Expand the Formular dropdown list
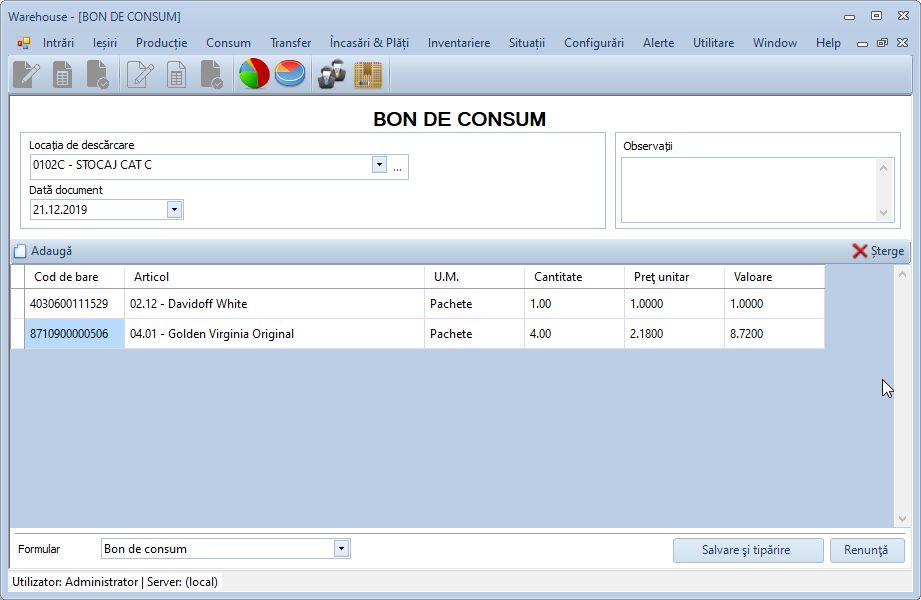The width and height of the screenshot is (921, 600). coord(341,548)
